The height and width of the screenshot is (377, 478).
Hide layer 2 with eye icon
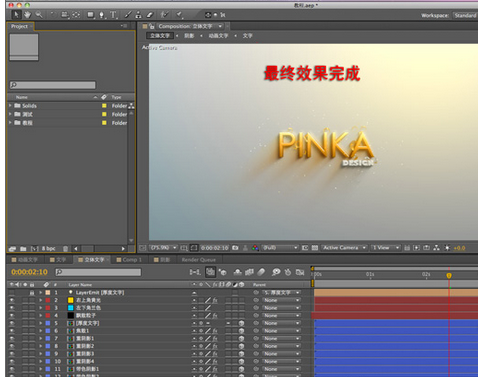pyautogui.click(x=12, y=300)
